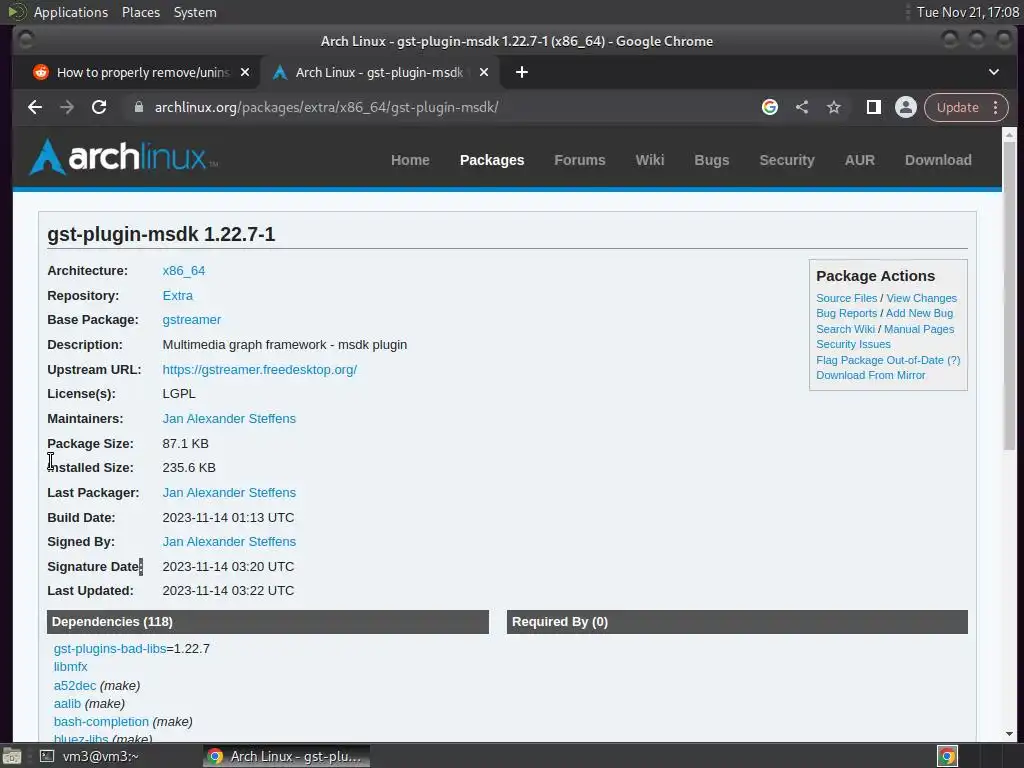The width and height of the screenshot is (1024, 768).
Task: Open the Applications menu
Action: [71, 12]
